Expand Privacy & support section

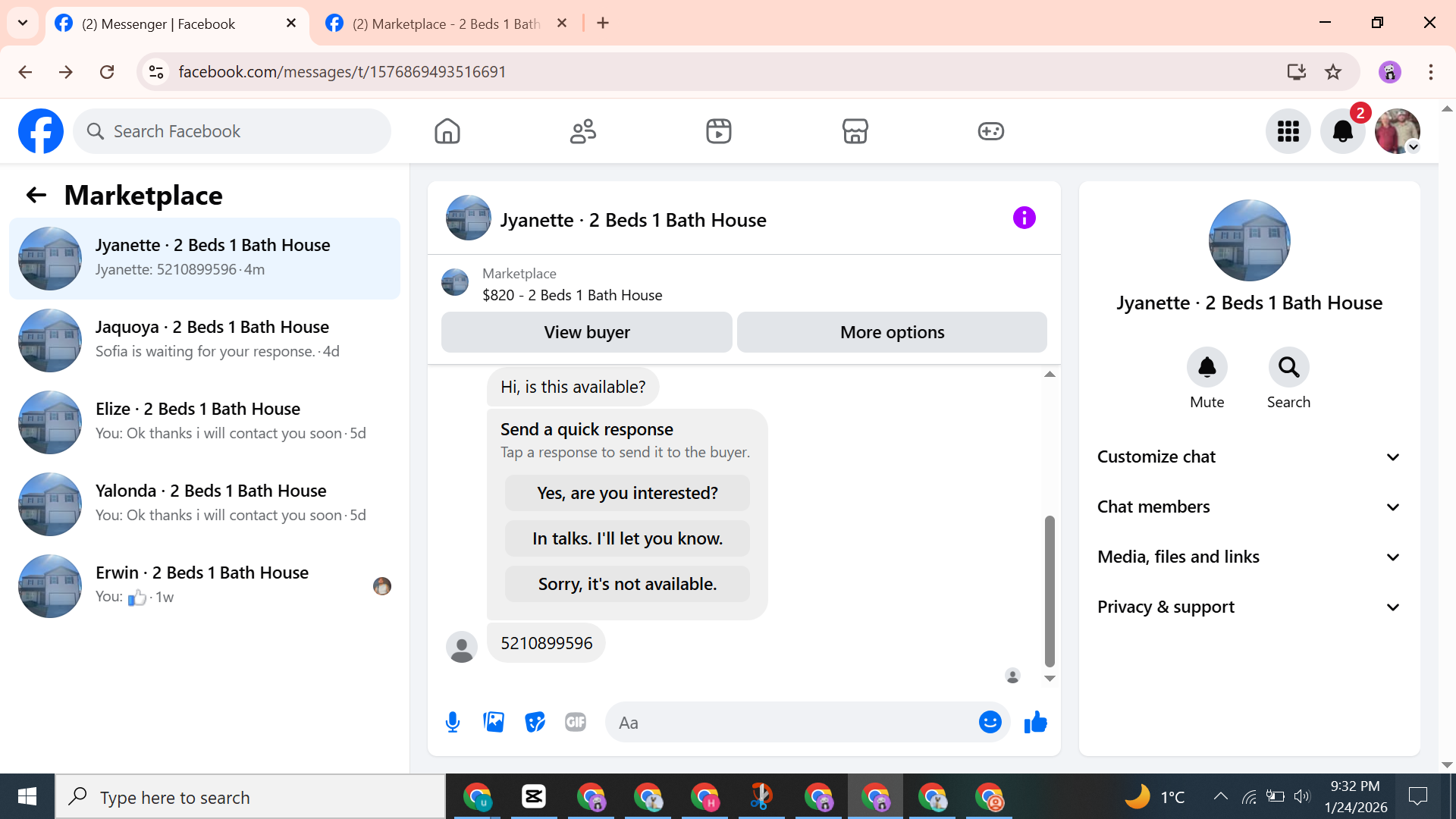[1248, 607]
